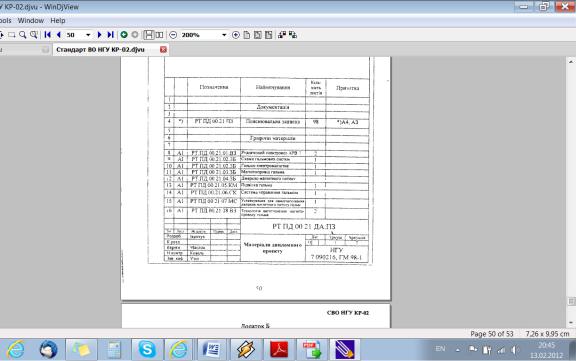Open the Calculator taskbar button

pos(114,349)
